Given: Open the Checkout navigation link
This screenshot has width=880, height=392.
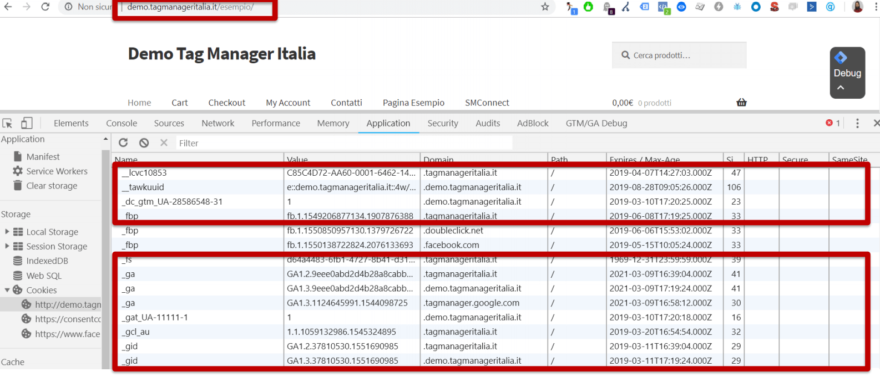Looking at the screenshot, I should tap(227, 103).
